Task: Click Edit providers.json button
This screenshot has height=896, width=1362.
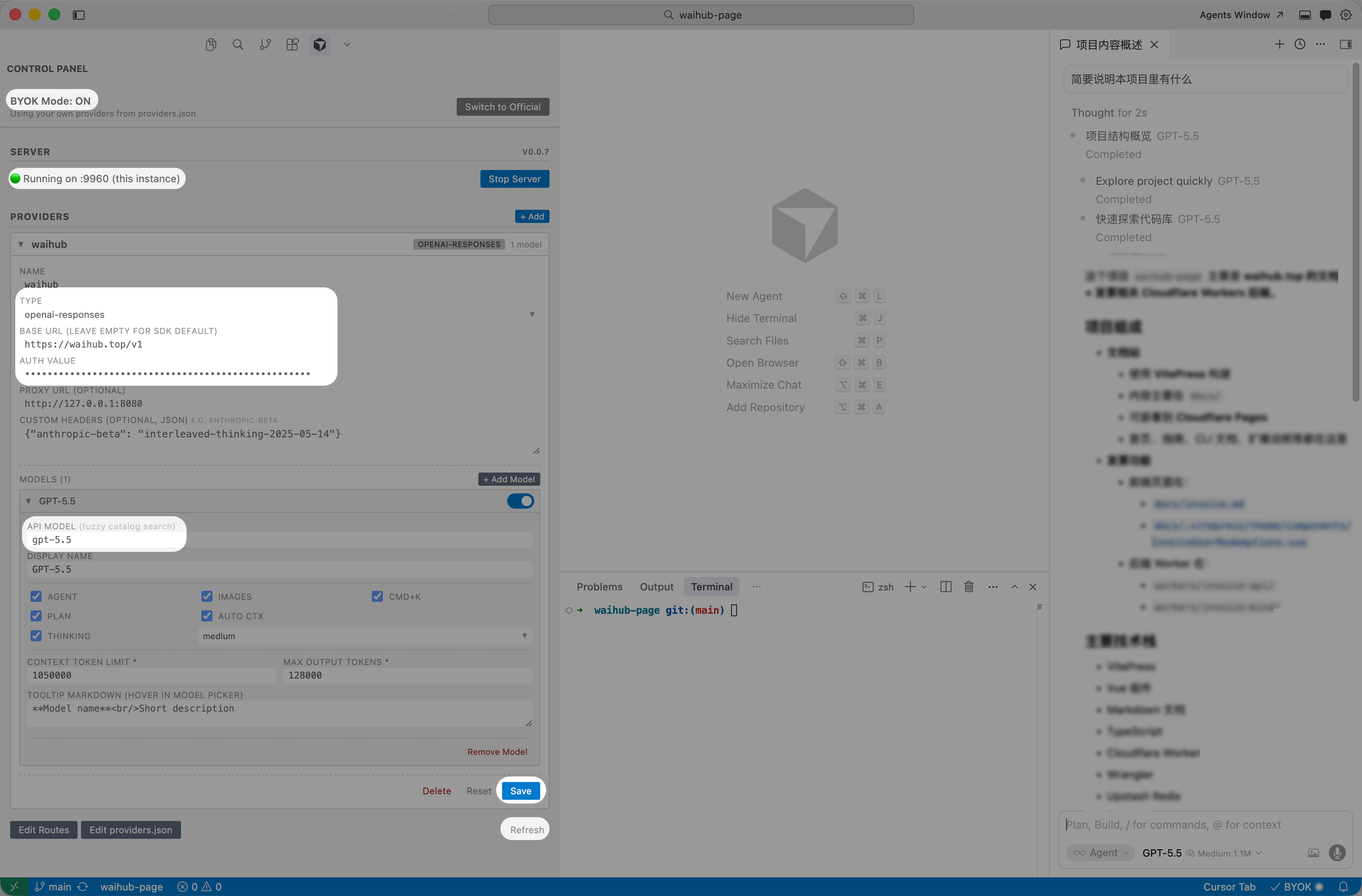Action: pos(131,830)
